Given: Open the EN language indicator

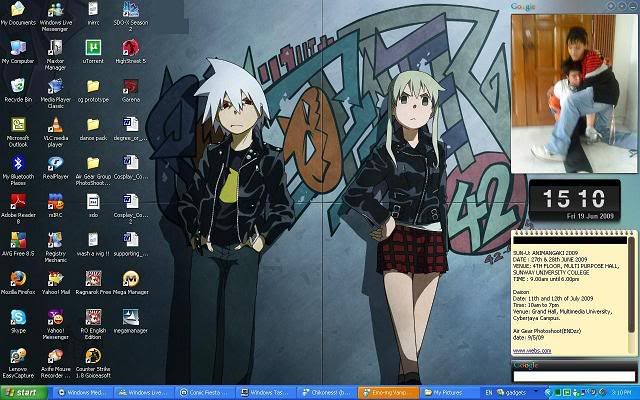Looking at the screenshot, I should (x=489, y=393).
